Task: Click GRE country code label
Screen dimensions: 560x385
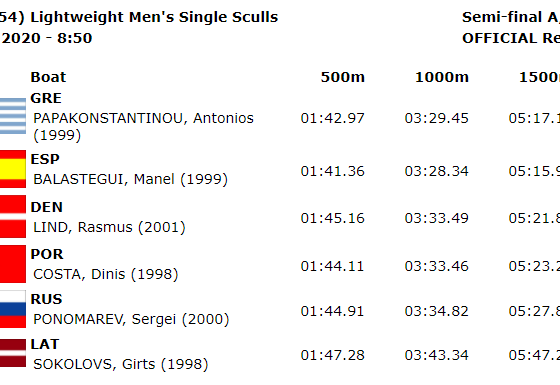Action: pyautogui.click(x=46, y=98)
